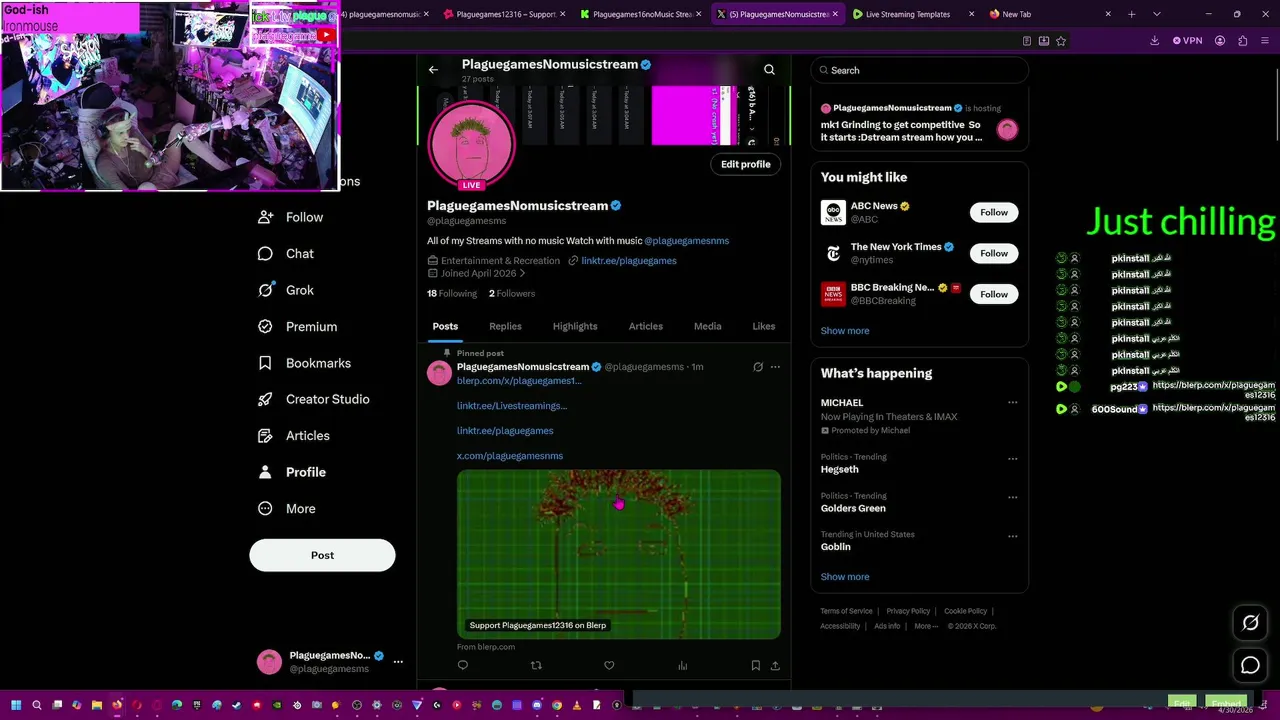The image size is (1280, 720).
Task: Click reply icon on pinned post
Action: click(x=462, y=665)
